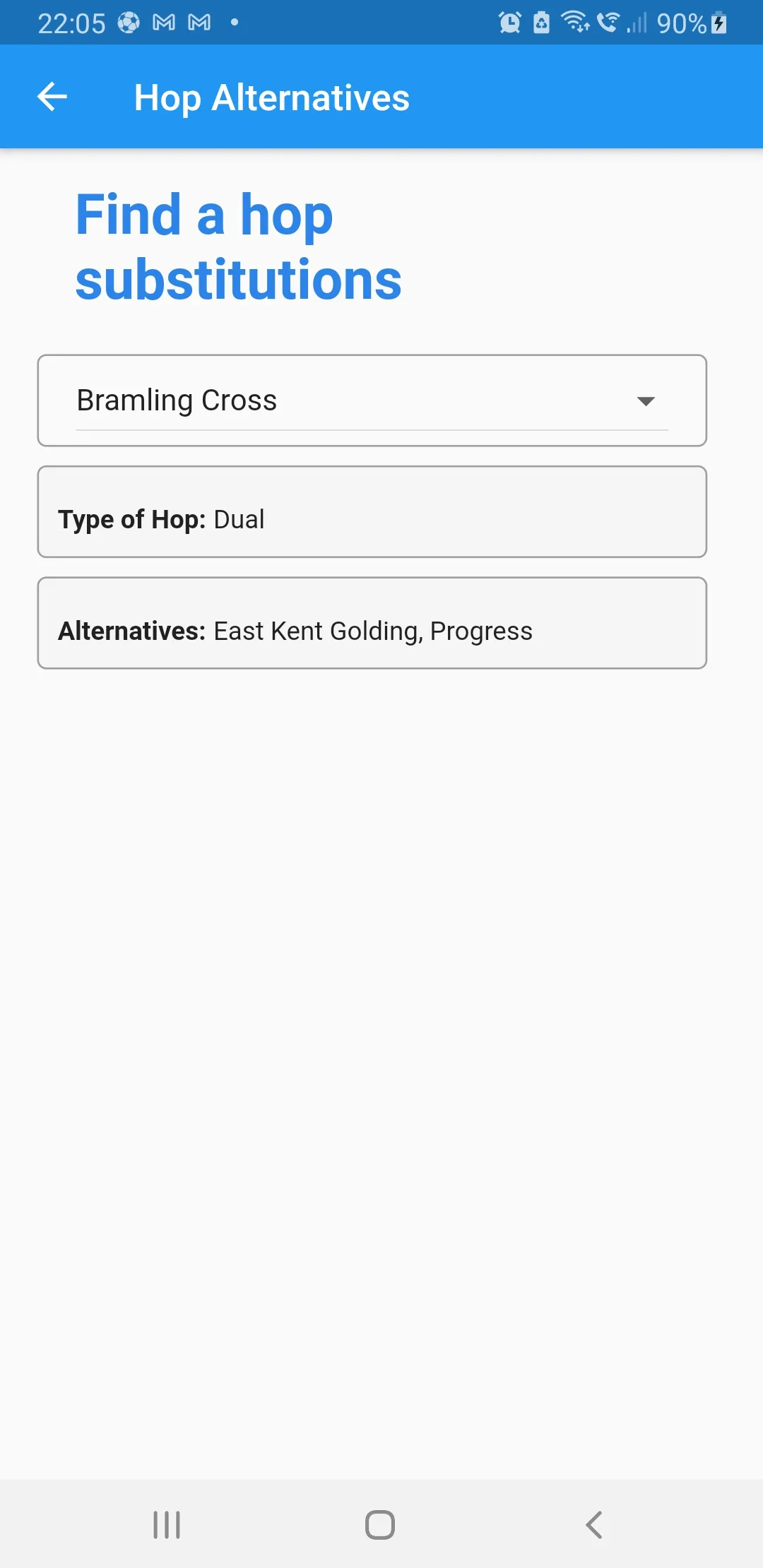This screenshot has height=1568, width=763.
Task: Tap the Alternatives result card
Action: pos(372,623)
